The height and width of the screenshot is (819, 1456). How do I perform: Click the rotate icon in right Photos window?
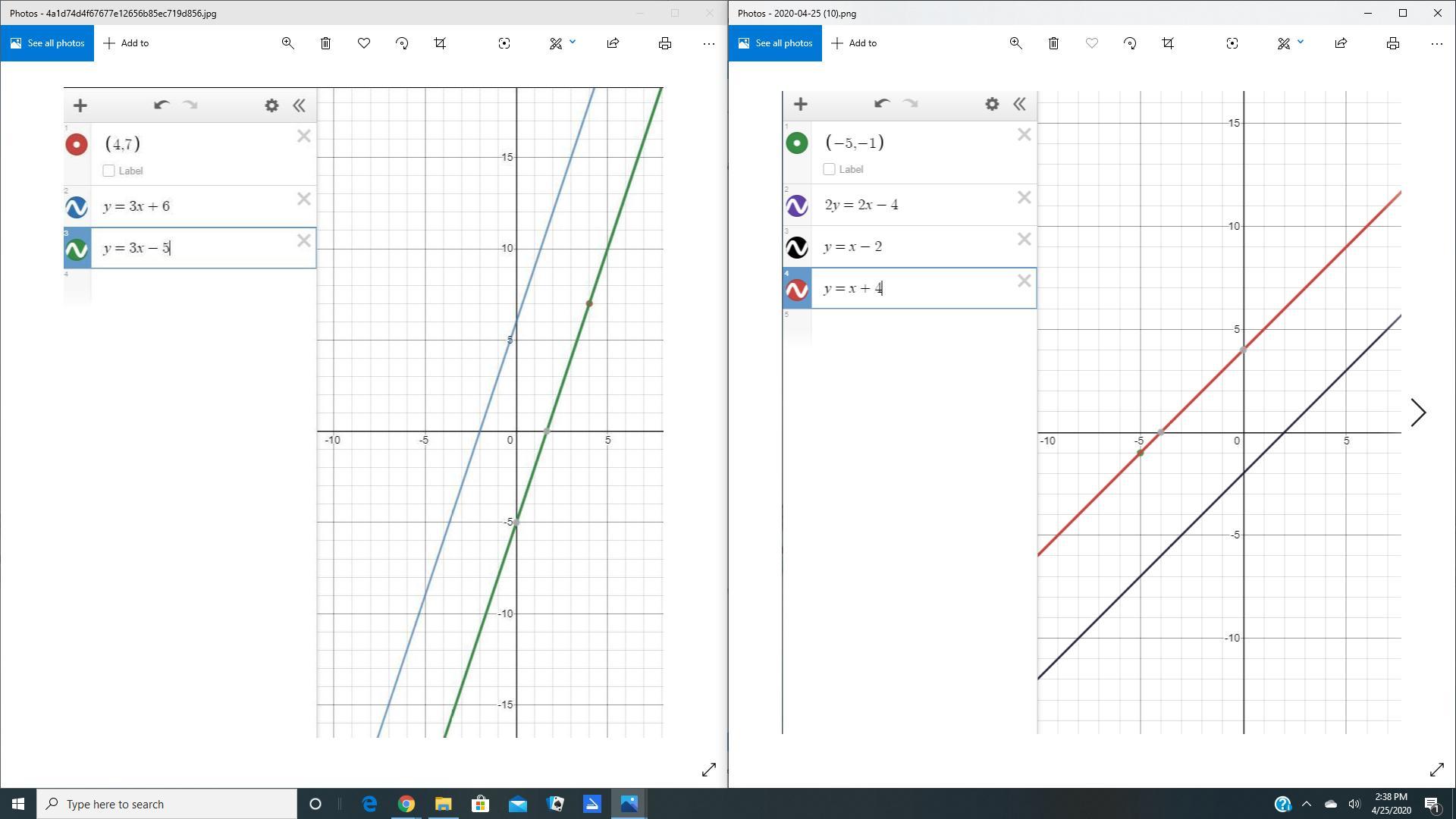[1130, 43]
